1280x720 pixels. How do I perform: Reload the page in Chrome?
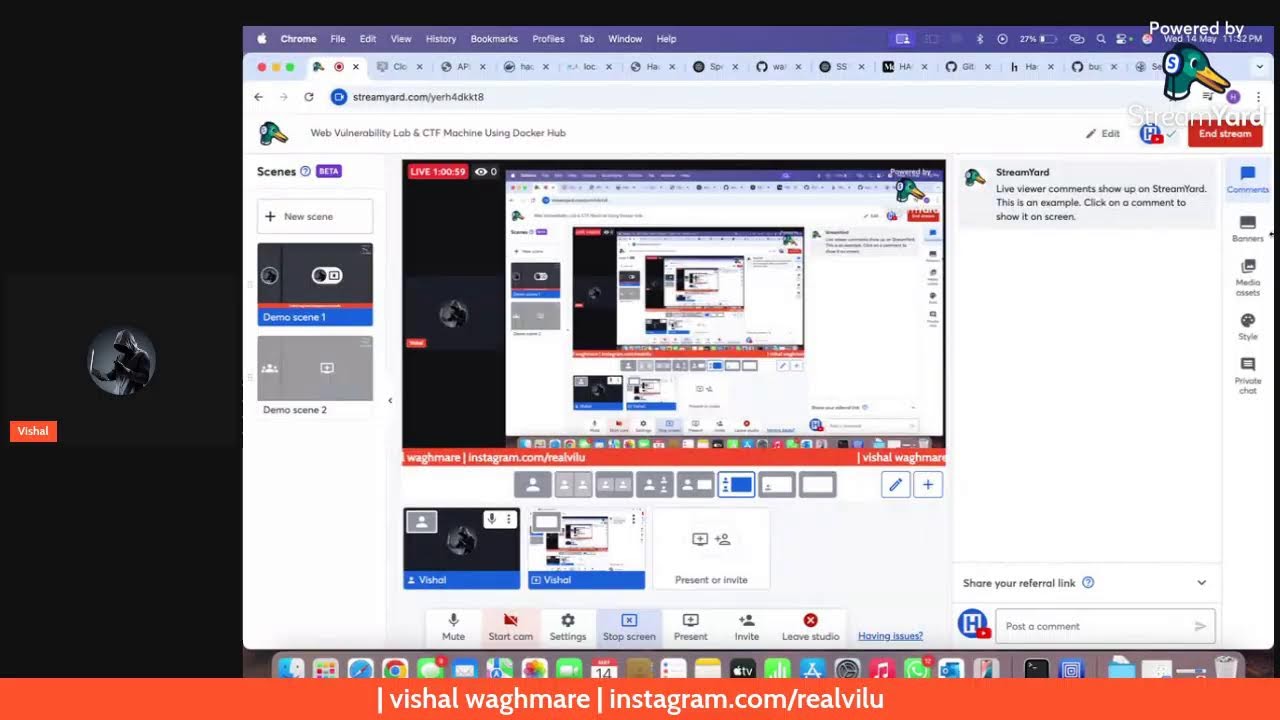[x=309, y=97]
